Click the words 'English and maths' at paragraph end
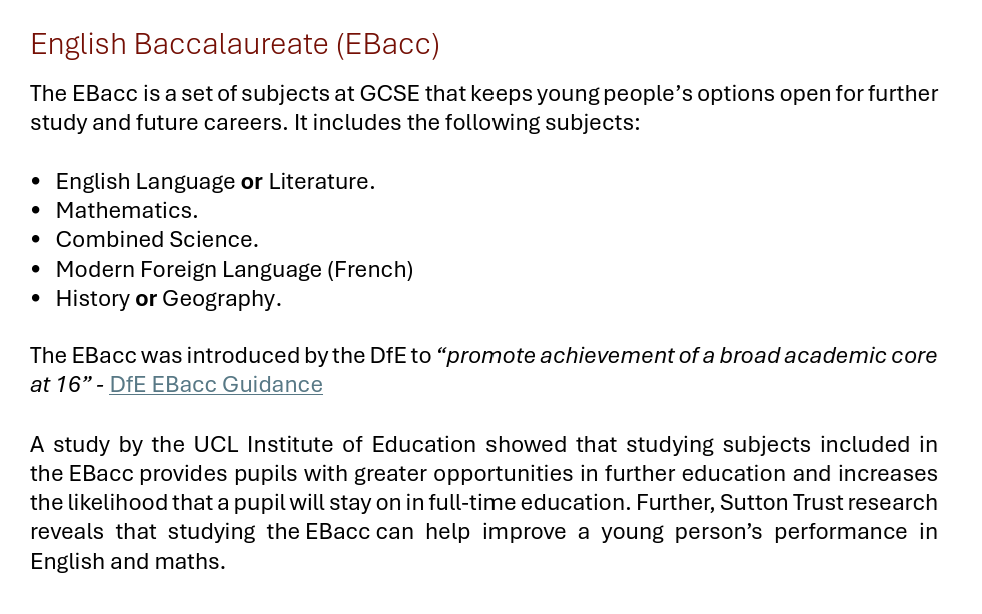This screenshot has height=614, width=982. (127, 561)
